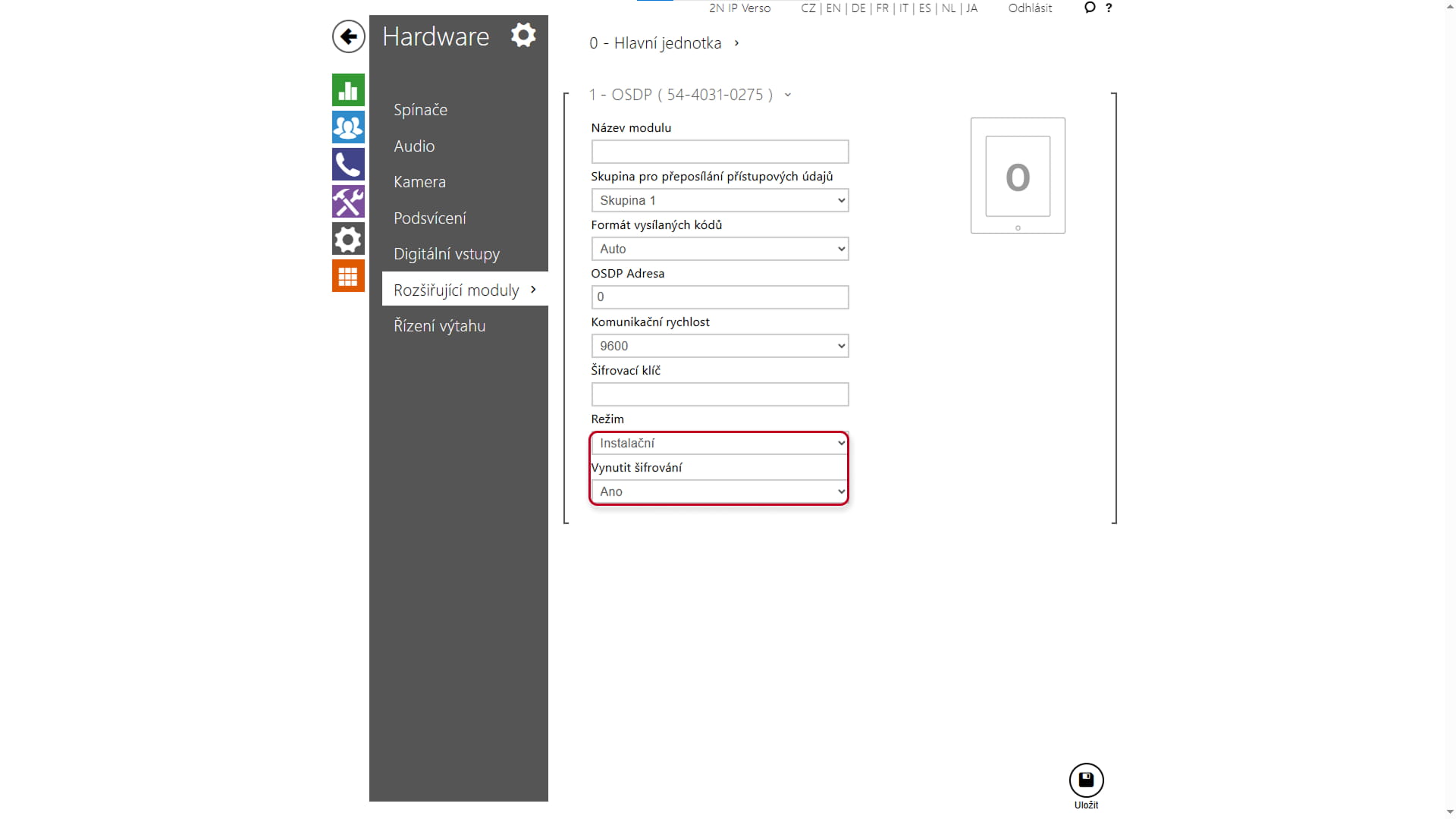Switch language to CZ
This screenshot has width=1456, height=819.
point(808,8)
